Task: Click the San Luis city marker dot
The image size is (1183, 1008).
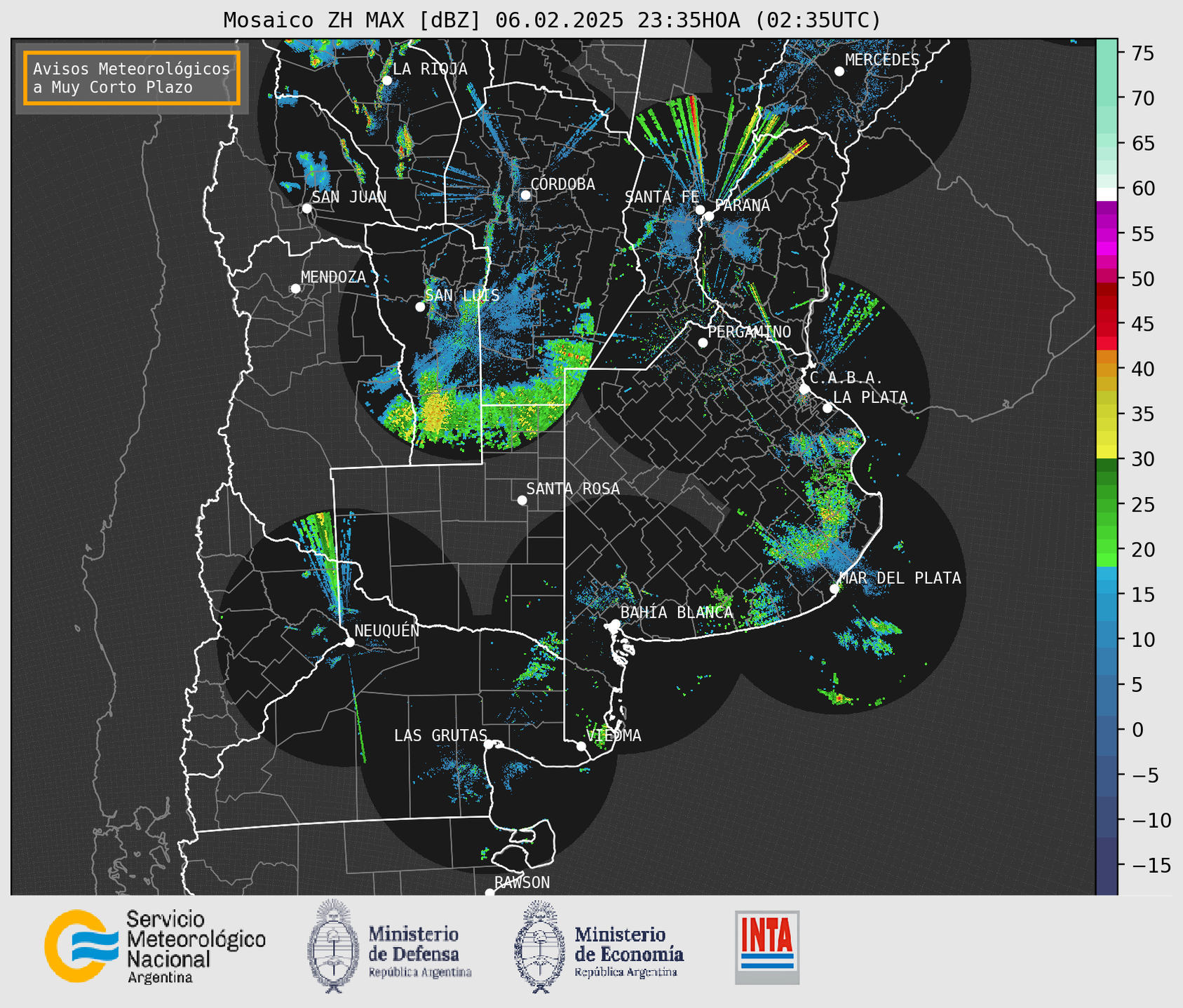Action: pyautogui.click(x=420, y=307)
